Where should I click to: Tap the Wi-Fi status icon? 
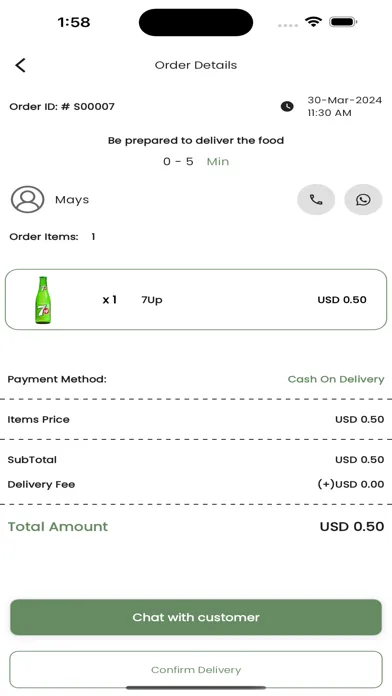point(313,22)
